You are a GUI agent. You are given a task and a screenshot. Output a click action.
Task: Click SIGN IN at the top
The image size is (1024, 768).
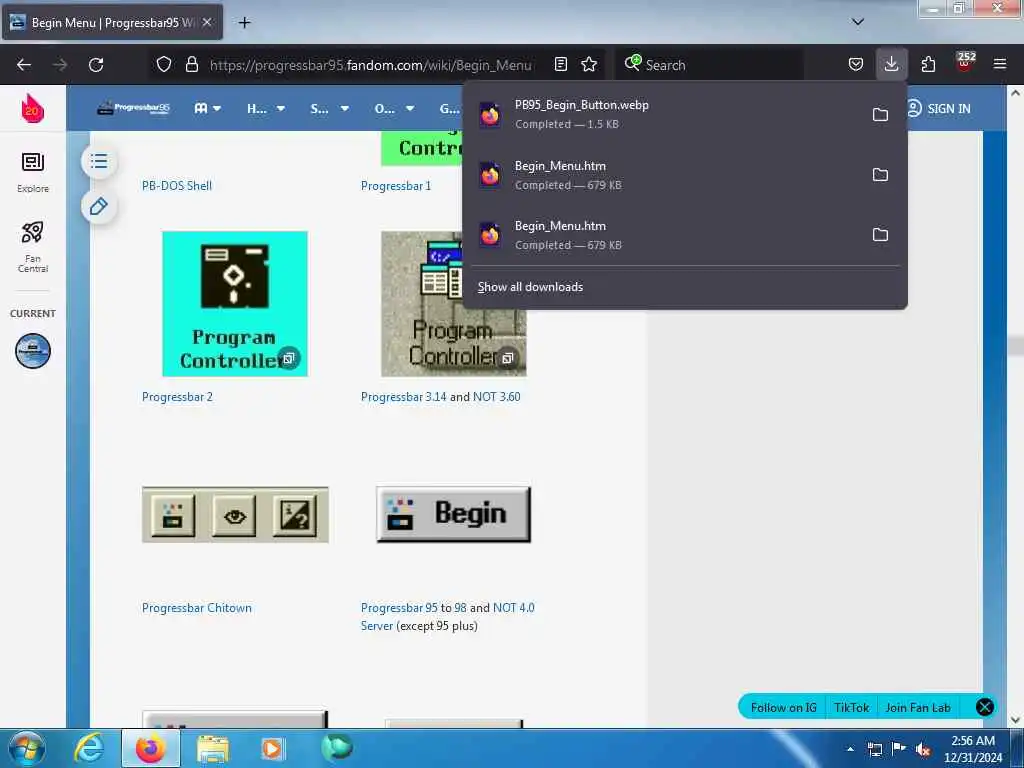coord(939,108)
